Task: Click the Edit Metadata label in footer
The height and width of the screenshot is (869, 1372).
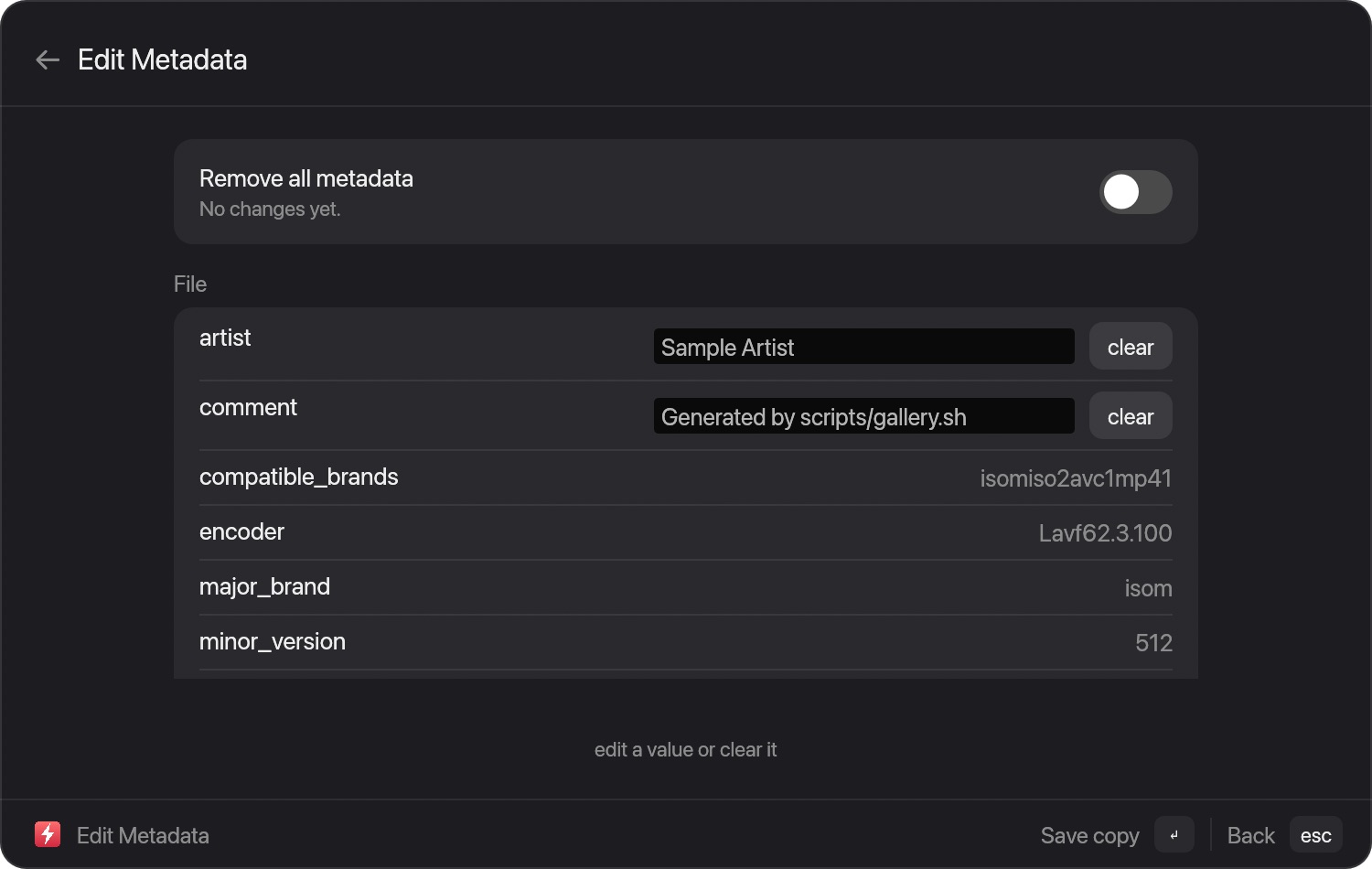Action: point(143,836)
